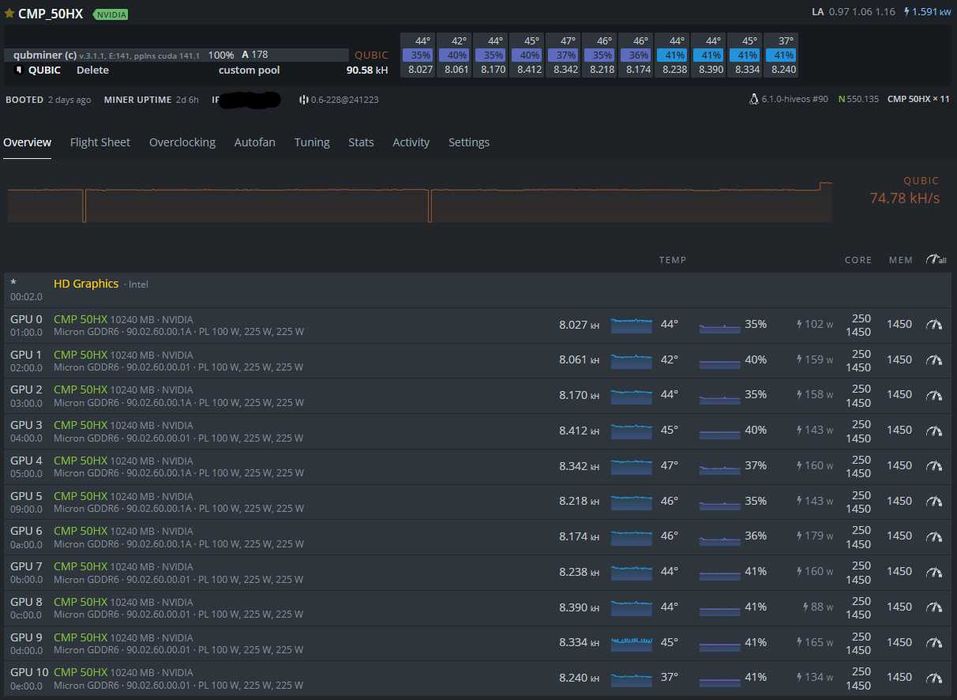
Task: Click the Hive agent version icon near 0.6-228@241223
Action: [x=303, y=99]
